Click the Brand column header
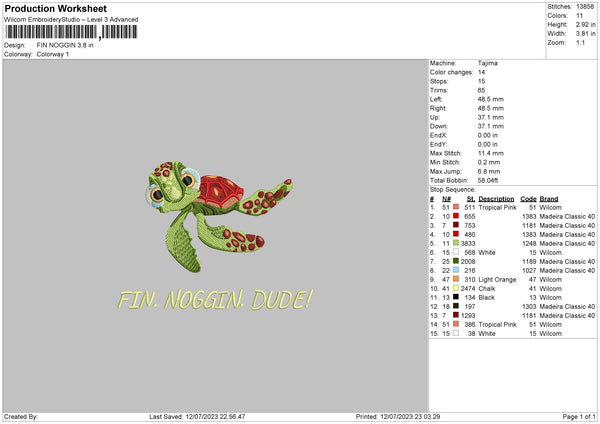Image resolution: width=600 pixels, height=424 pixels. click(x=549, y=199)
